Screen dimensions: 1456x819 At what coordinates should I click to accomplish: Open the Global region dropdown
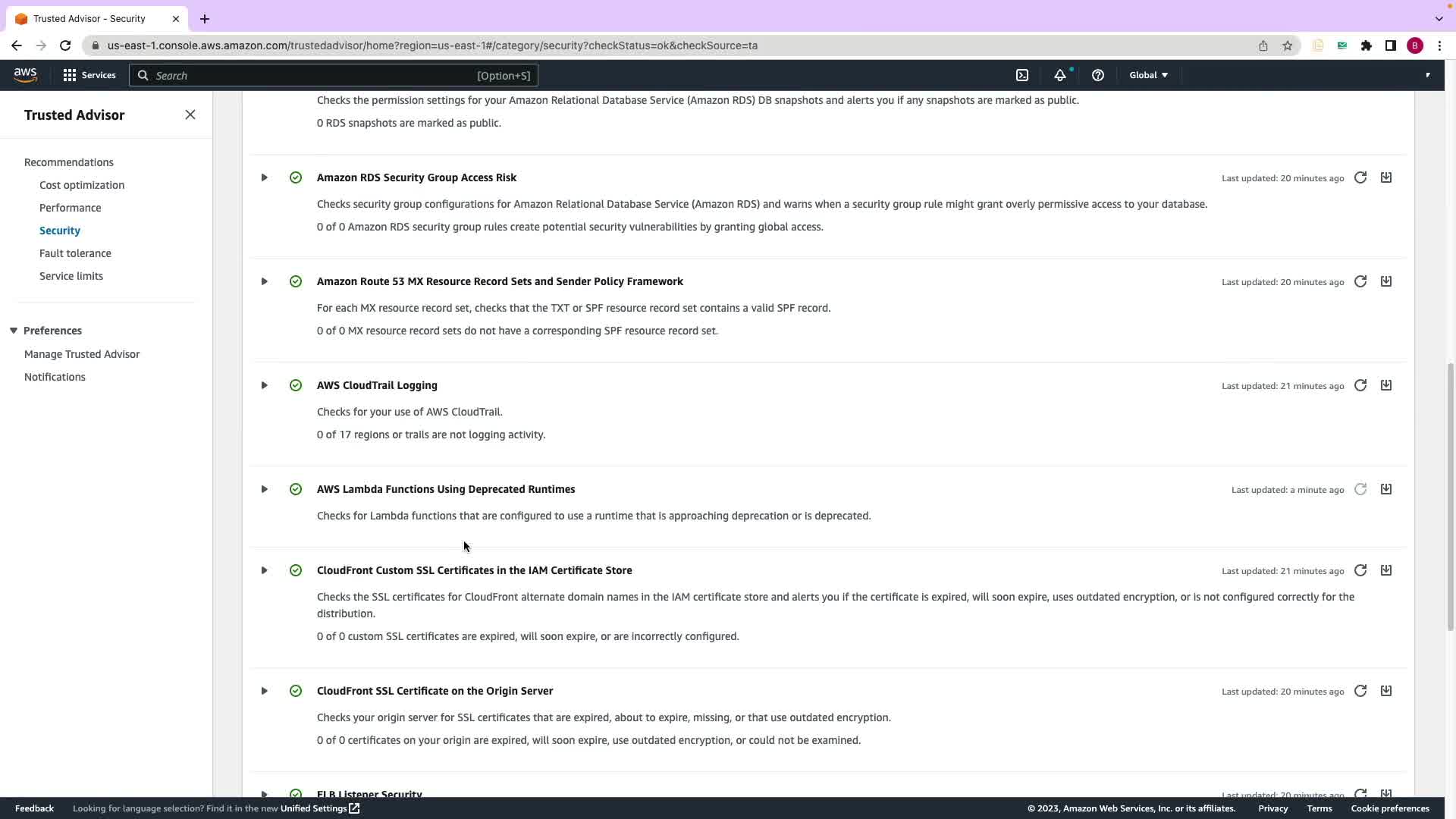click(1148, 75)
